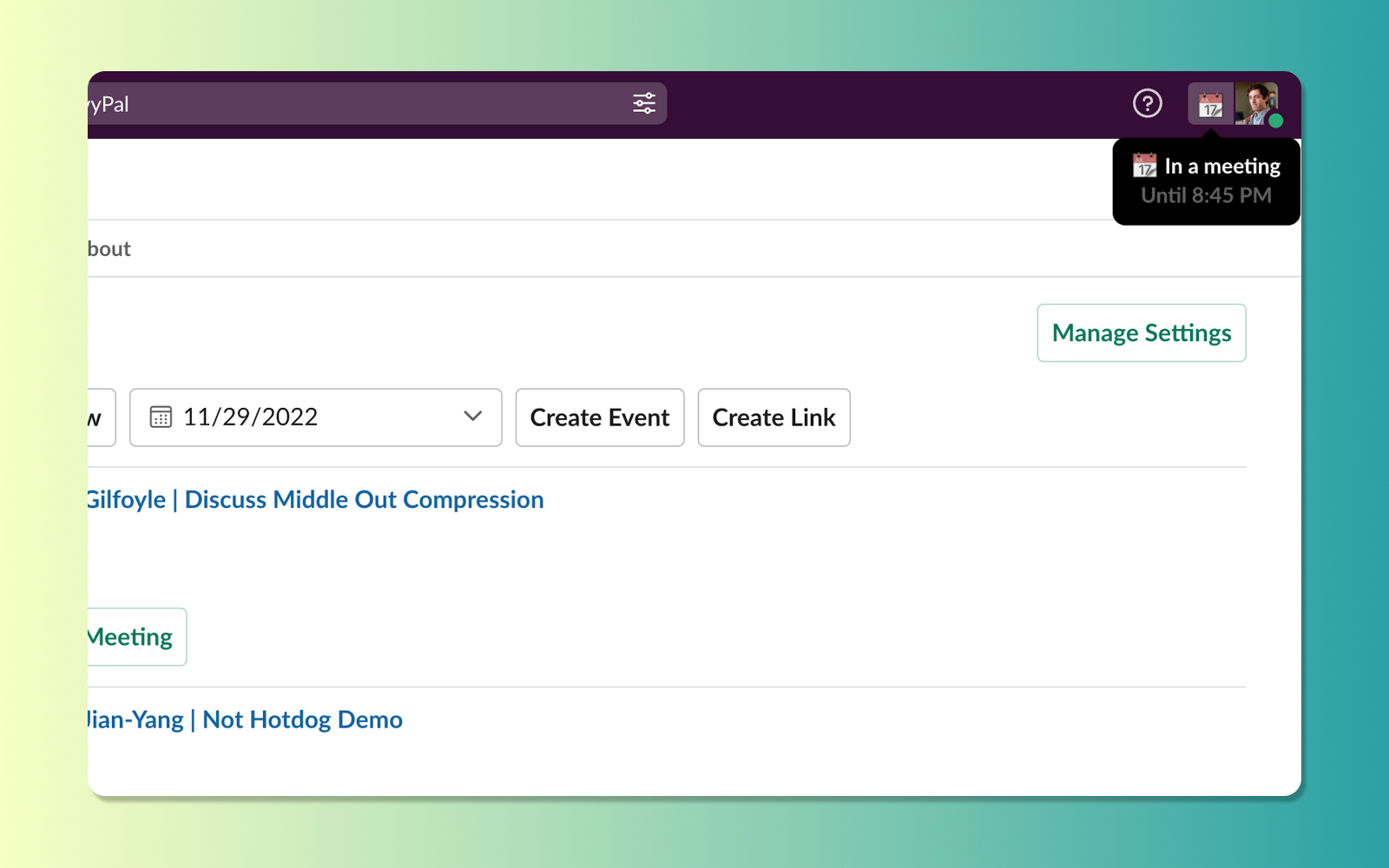Open the Discuss Middle Out Compression event

click(x=316, y=500)
